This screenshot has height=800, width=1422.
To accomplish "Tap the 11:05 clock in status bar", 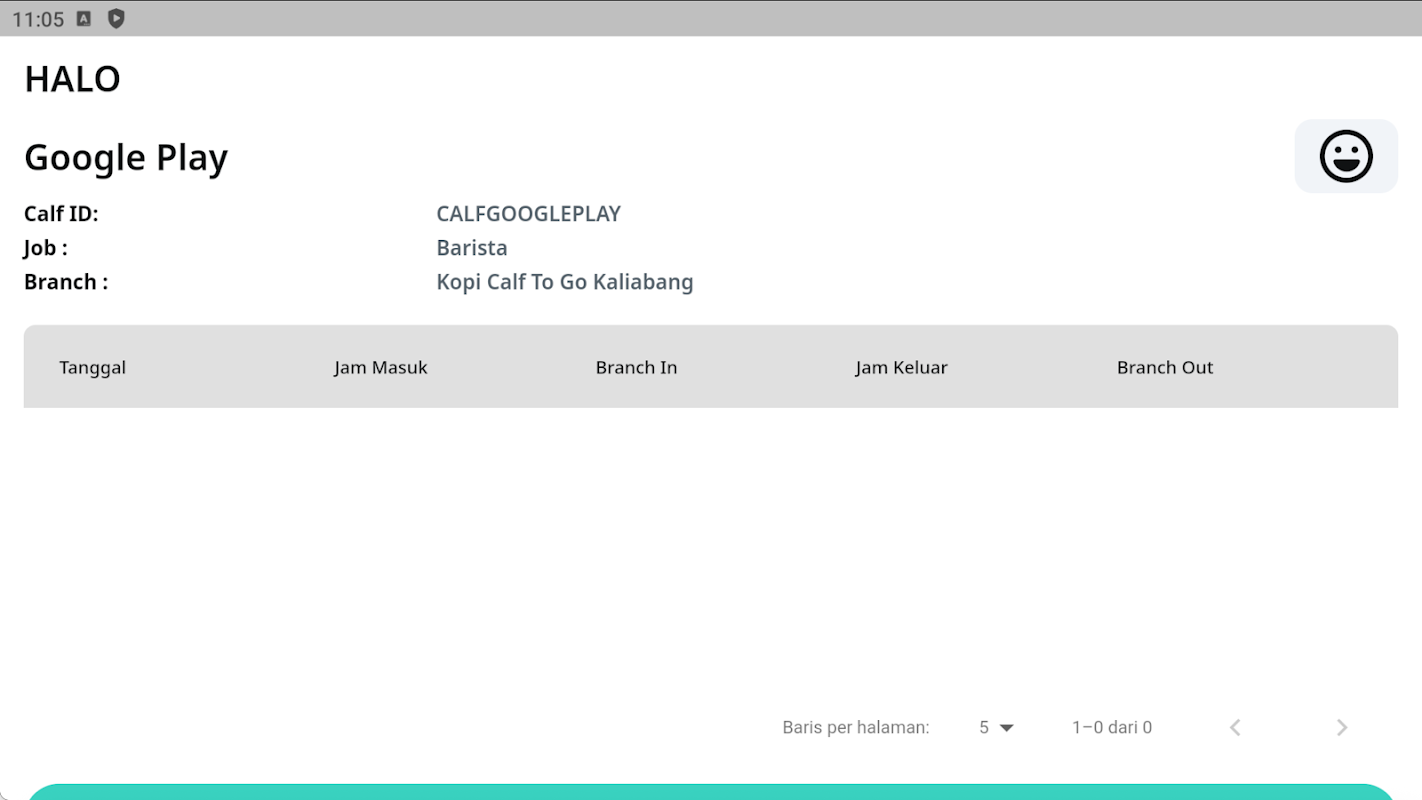I will [x=38, y=19].
